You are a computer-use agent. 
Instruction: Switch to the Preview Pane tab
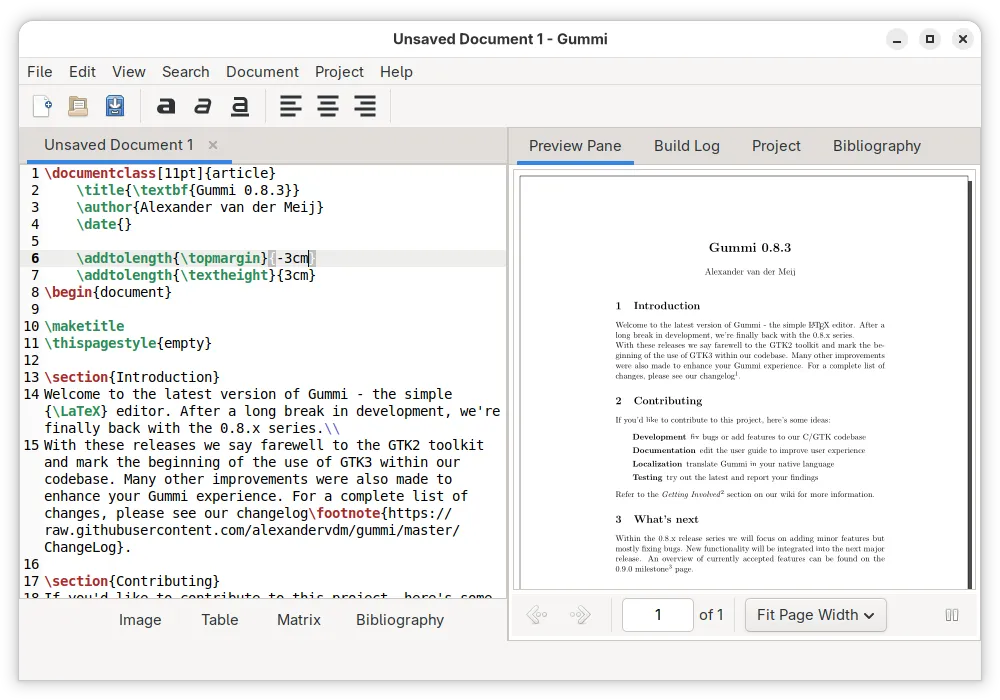click(575, 146)
